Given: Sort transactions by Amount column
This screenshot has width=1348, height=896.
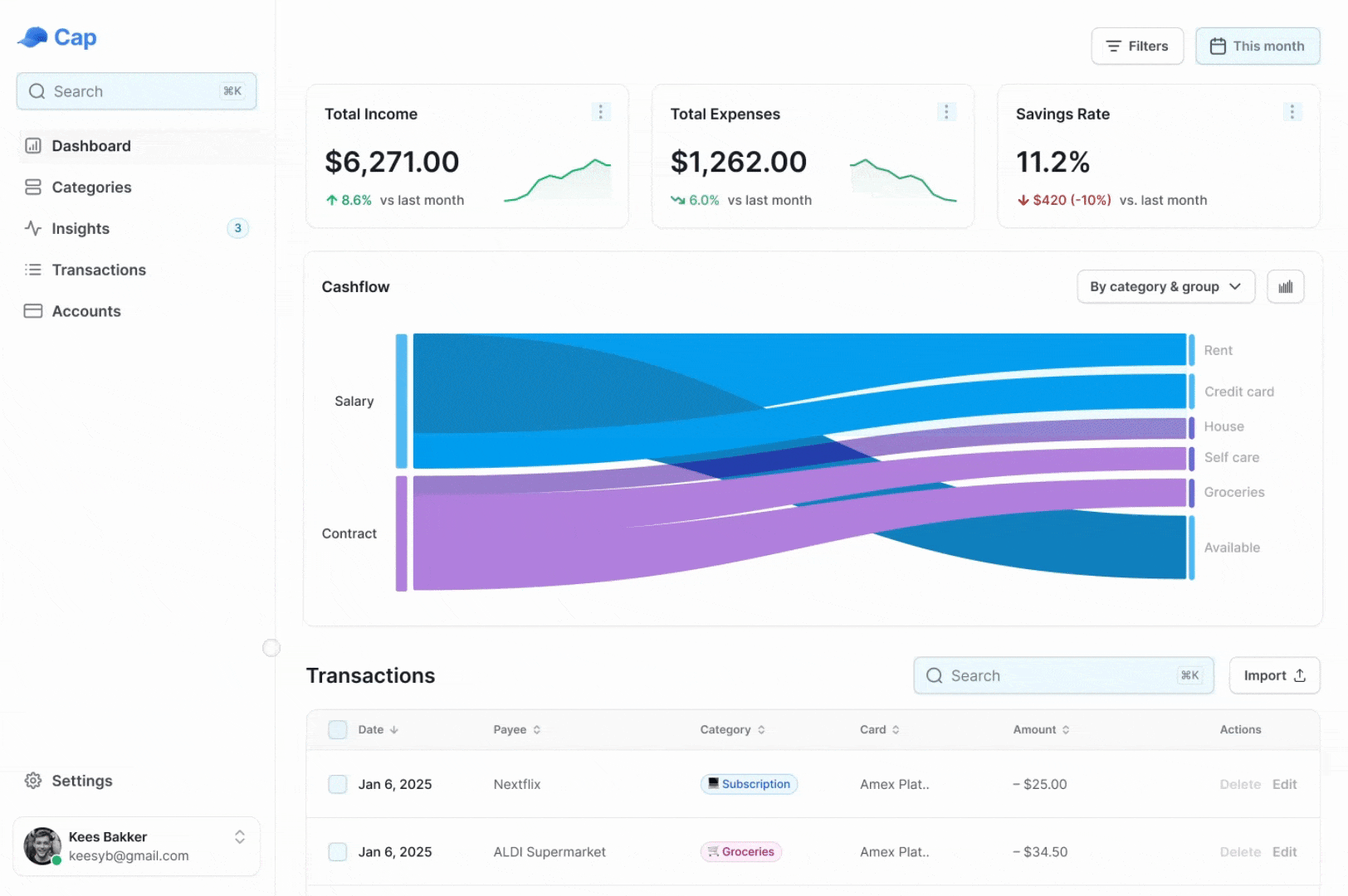Looking at the screenshot, I should (x=1042, y=730).
